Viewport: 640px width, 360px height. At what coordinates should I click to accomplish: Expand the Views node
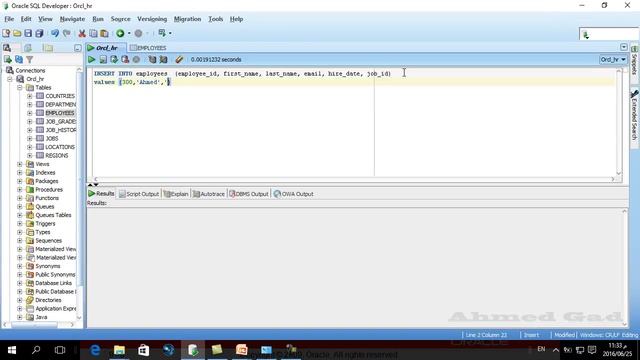20,164
